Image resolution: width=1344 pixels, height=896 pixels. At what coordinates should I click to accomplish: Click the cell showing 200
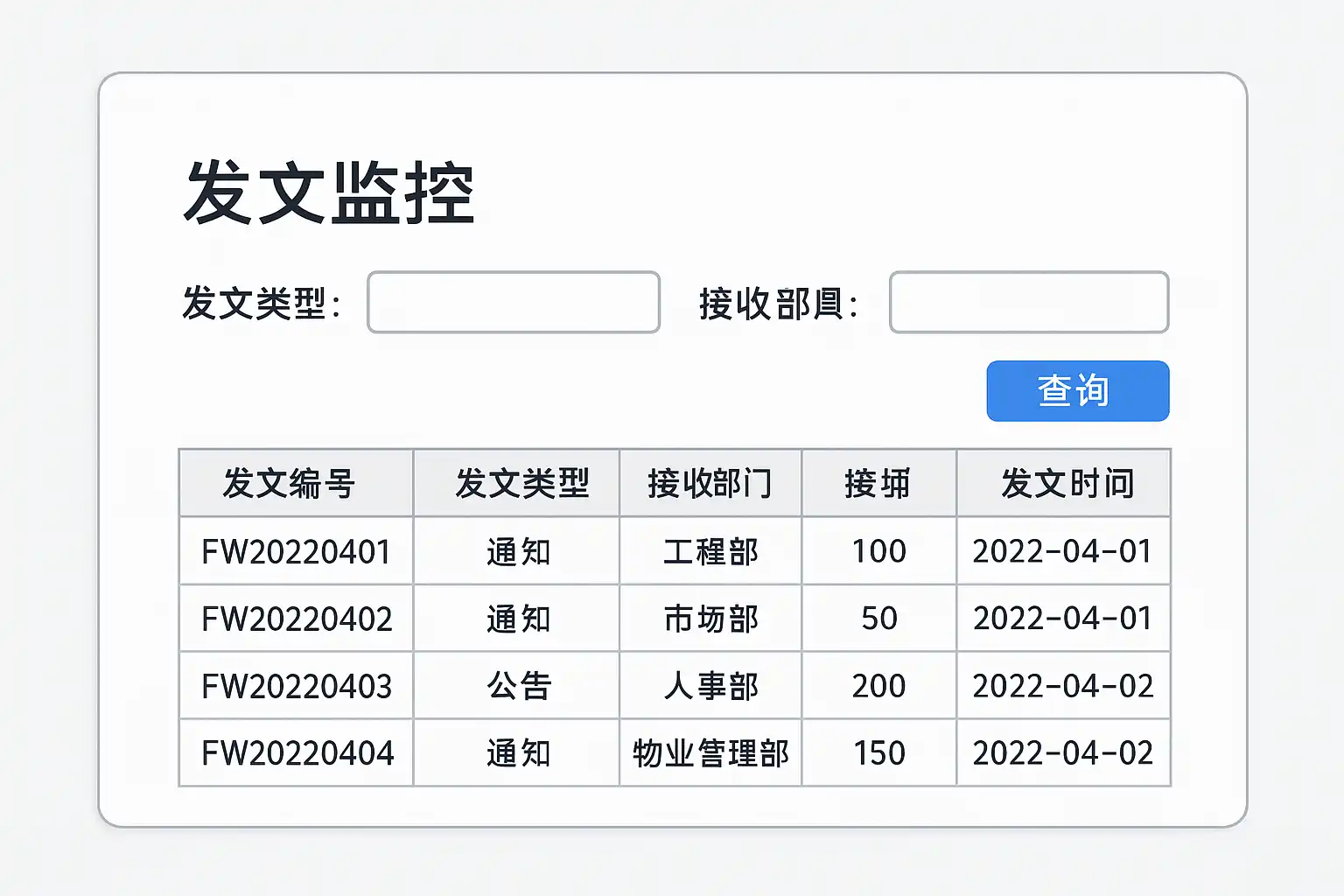pos(878,686)
